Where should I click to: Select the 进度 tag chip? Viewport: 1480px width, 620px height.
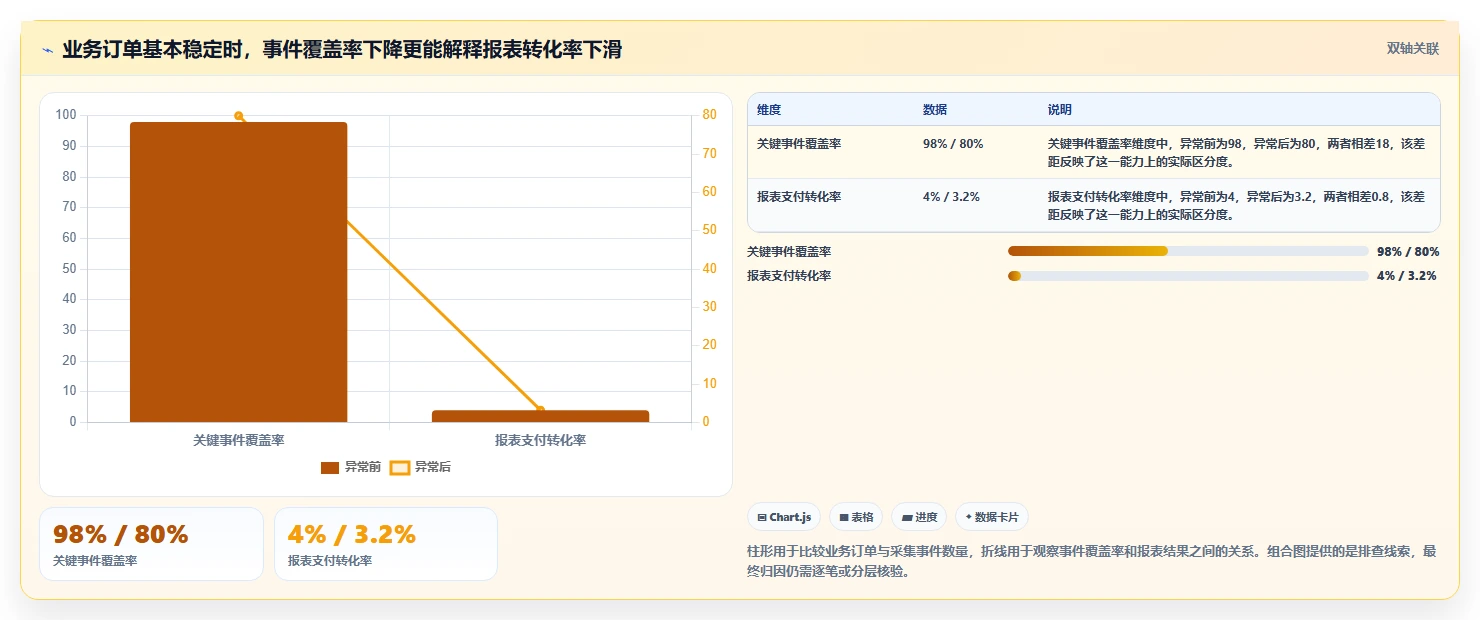(x=919, y=517)
